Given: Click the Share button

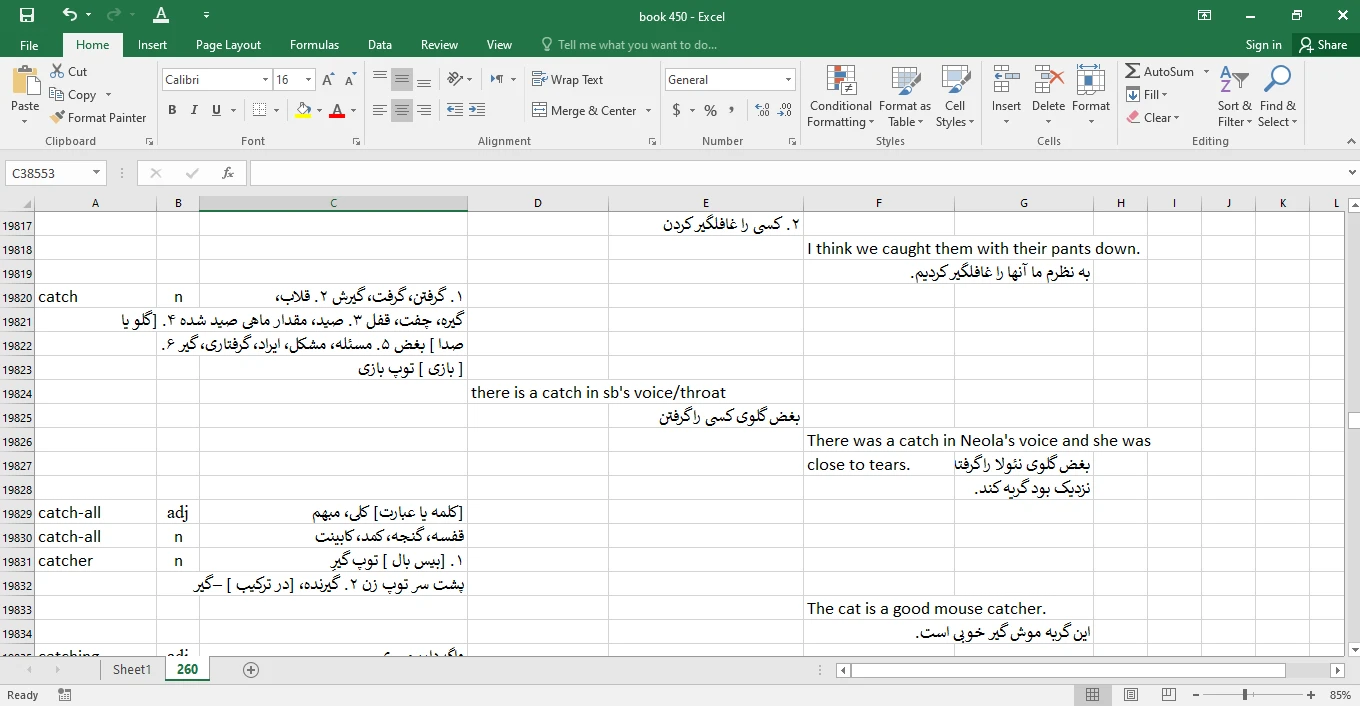Looking at the screenshot, I should point(1322,45).
